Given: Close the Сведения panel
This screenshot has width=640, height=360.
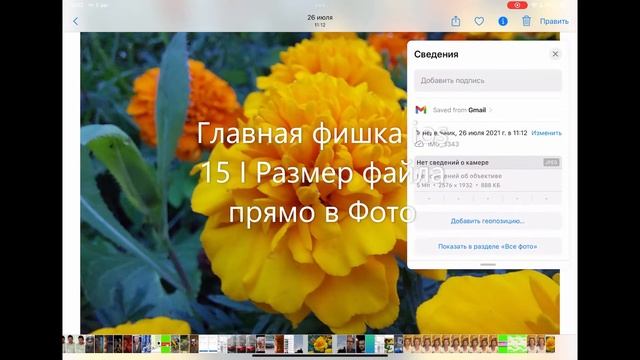Looking at the screenshot, I should point(555,54).
